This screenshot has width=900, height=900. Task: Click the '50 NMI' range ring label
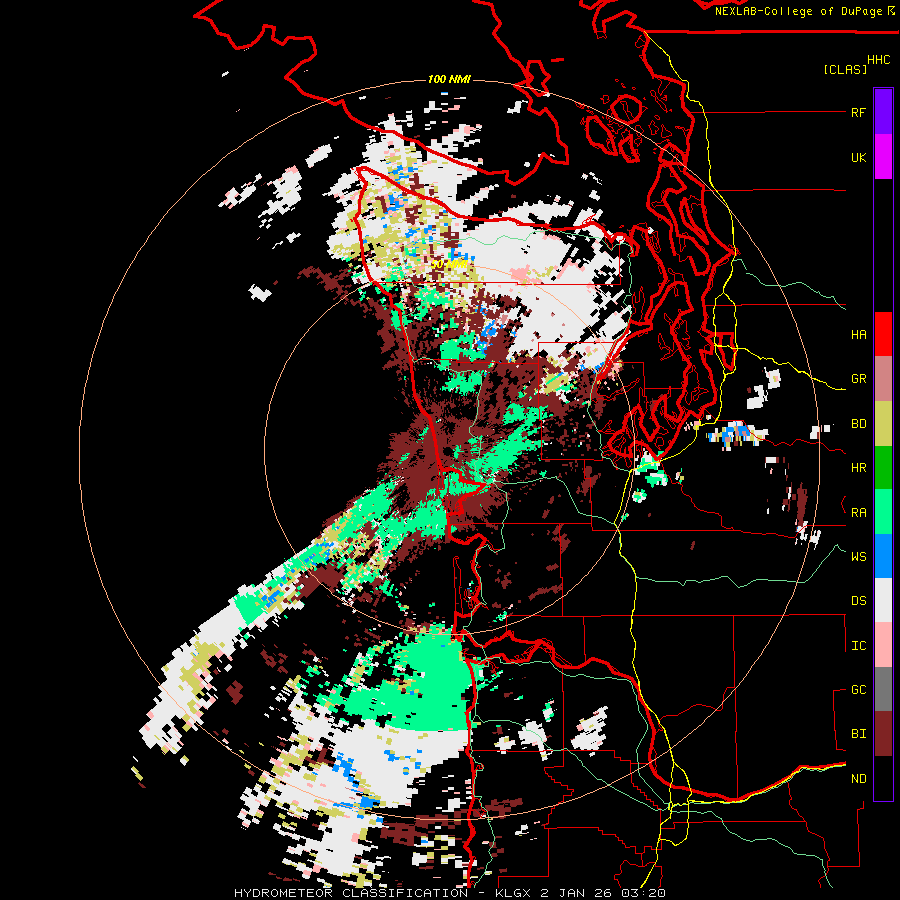point(449,265)
